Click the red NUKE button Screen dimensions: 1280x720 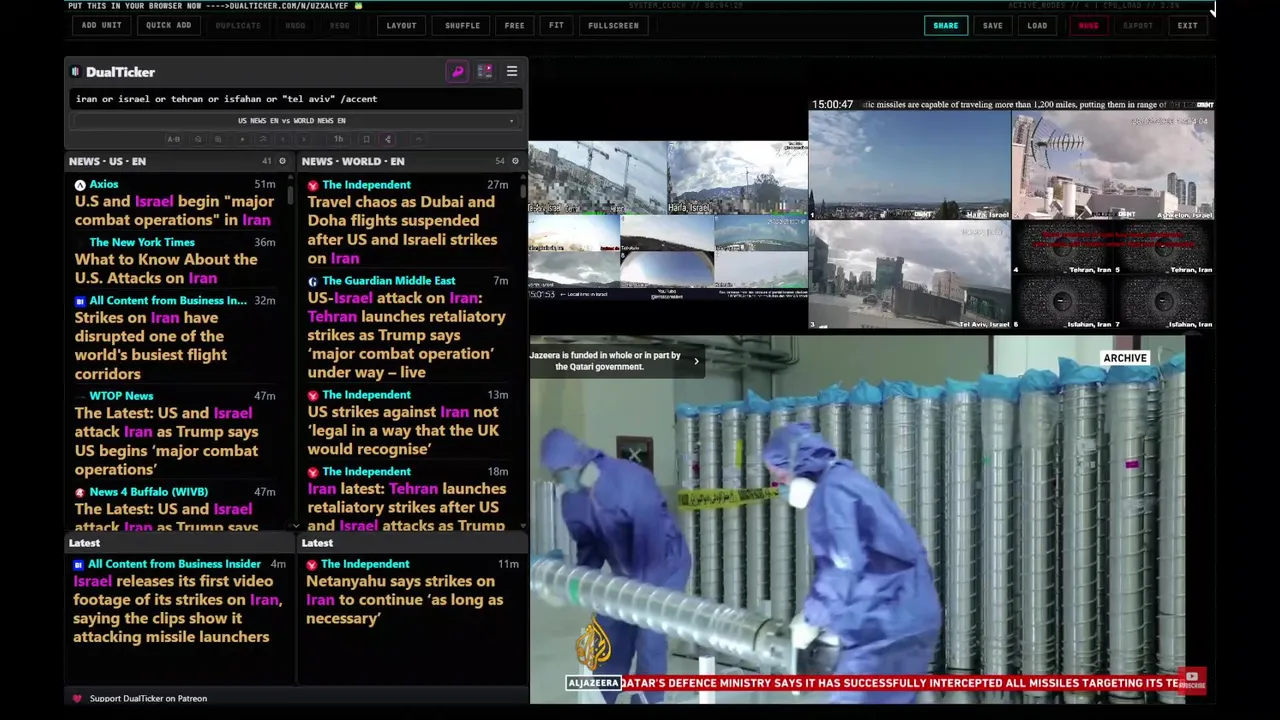point(1088,25)
